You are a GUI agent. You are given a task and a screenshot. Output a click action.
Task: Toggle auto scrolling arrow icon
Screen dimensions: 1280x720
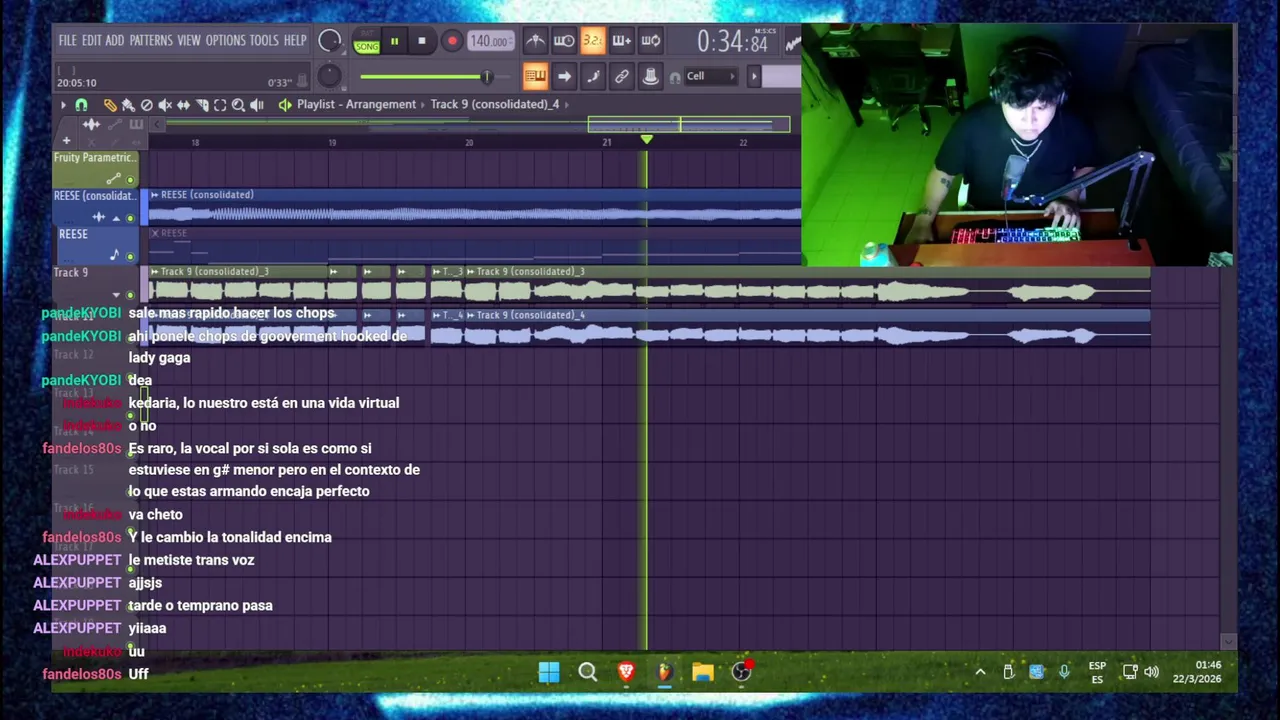(564, 76)
